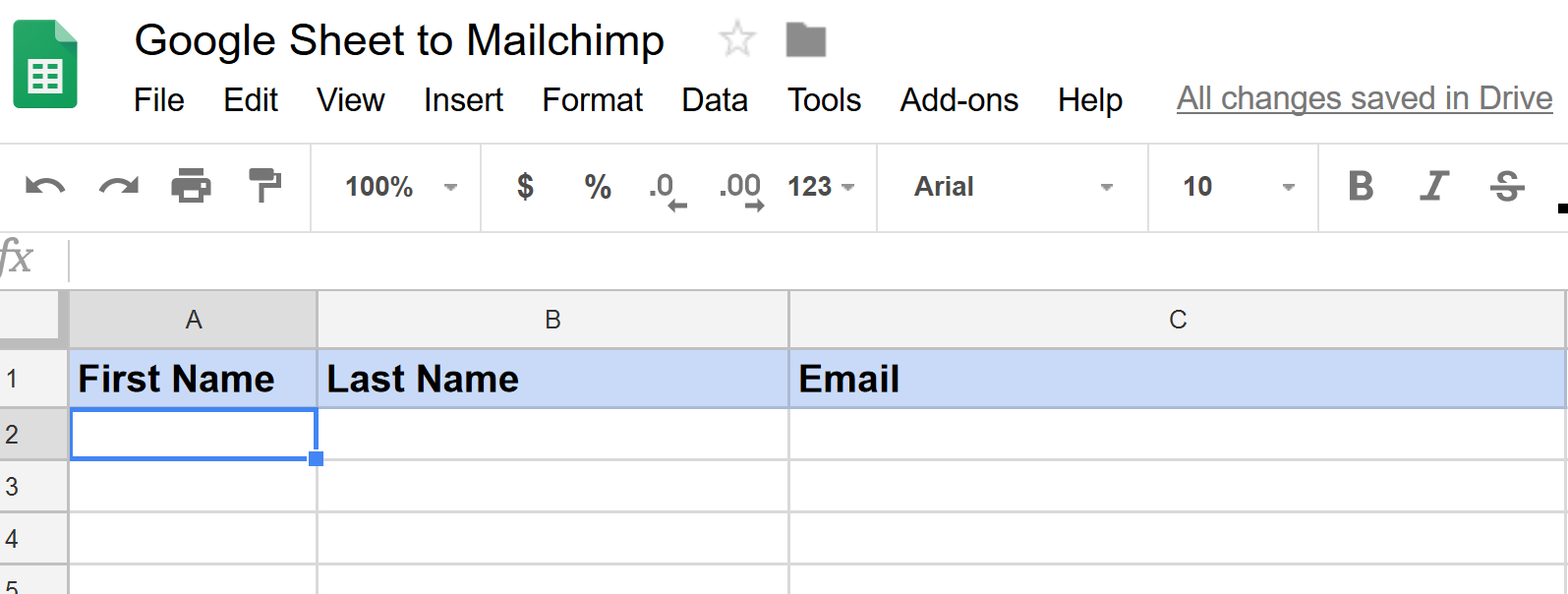The width and height of the screenshot is (1568, 594).
Task: Click All changes saved in Drive link
Action: [1365, 98]
